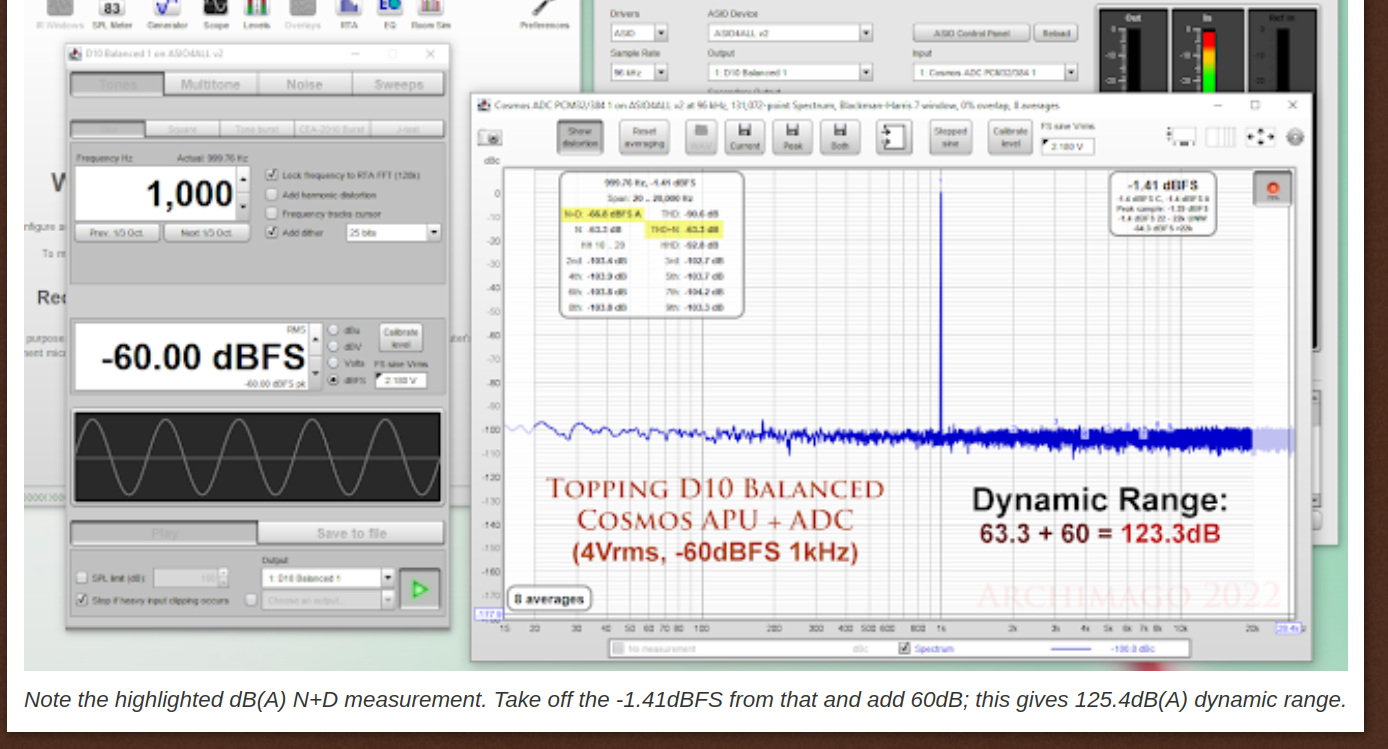Switch to the Noise generator tab

tap(305, 84)
